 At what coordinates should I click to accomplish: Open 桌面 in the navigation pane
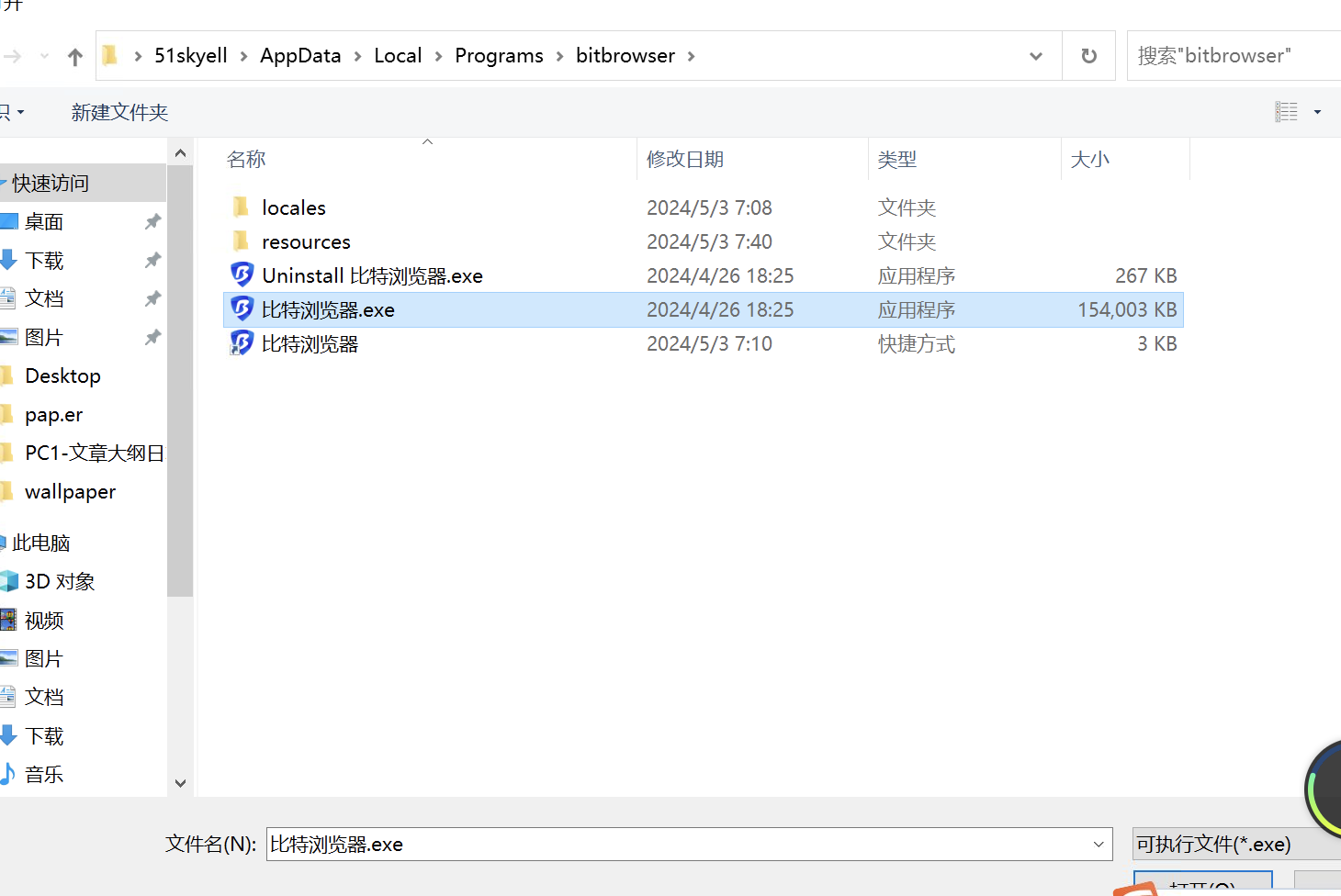(x=44, y=222)
